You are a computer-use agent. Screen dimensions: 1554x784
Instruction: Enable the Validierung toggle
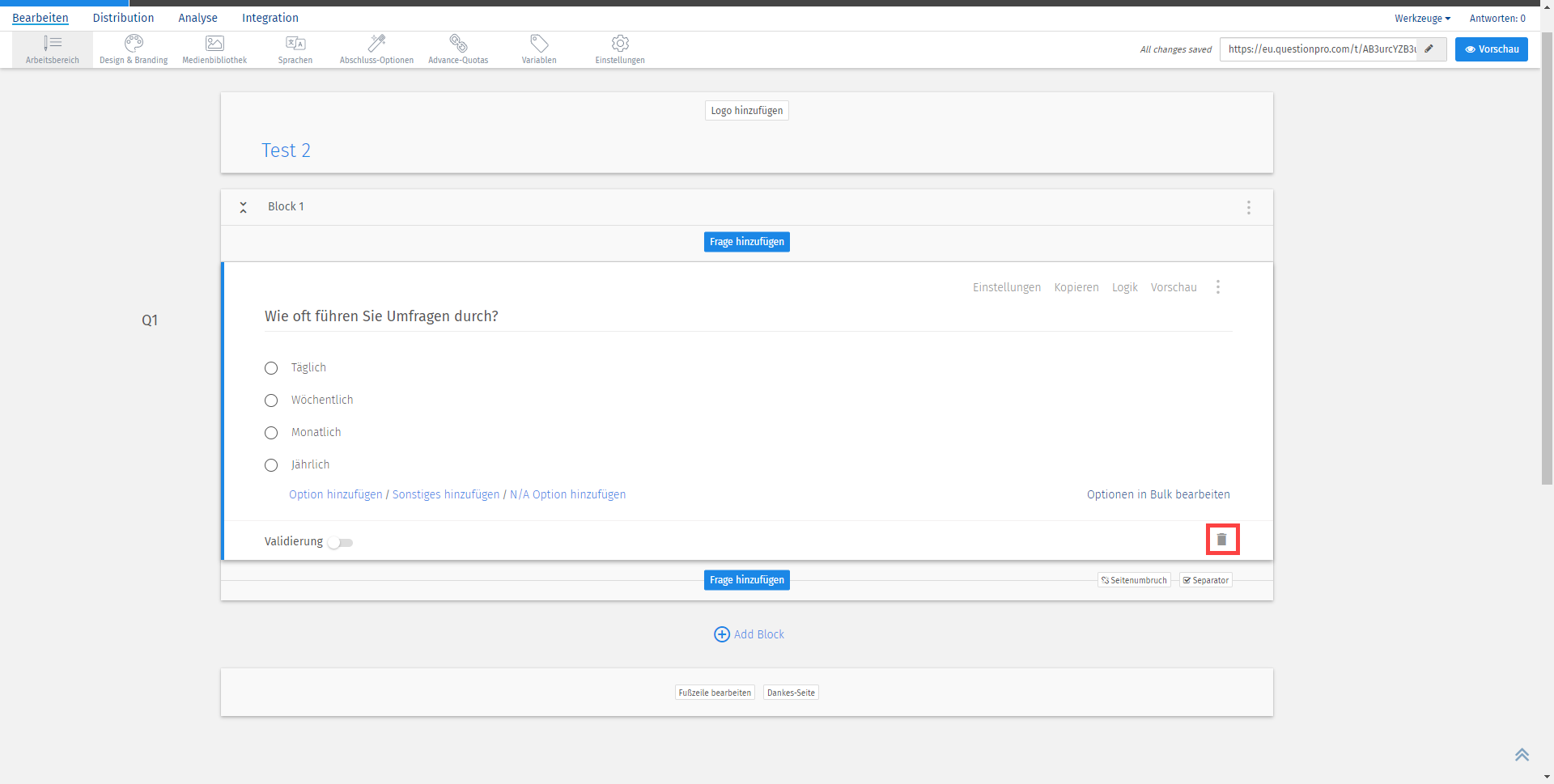[339, 543]
